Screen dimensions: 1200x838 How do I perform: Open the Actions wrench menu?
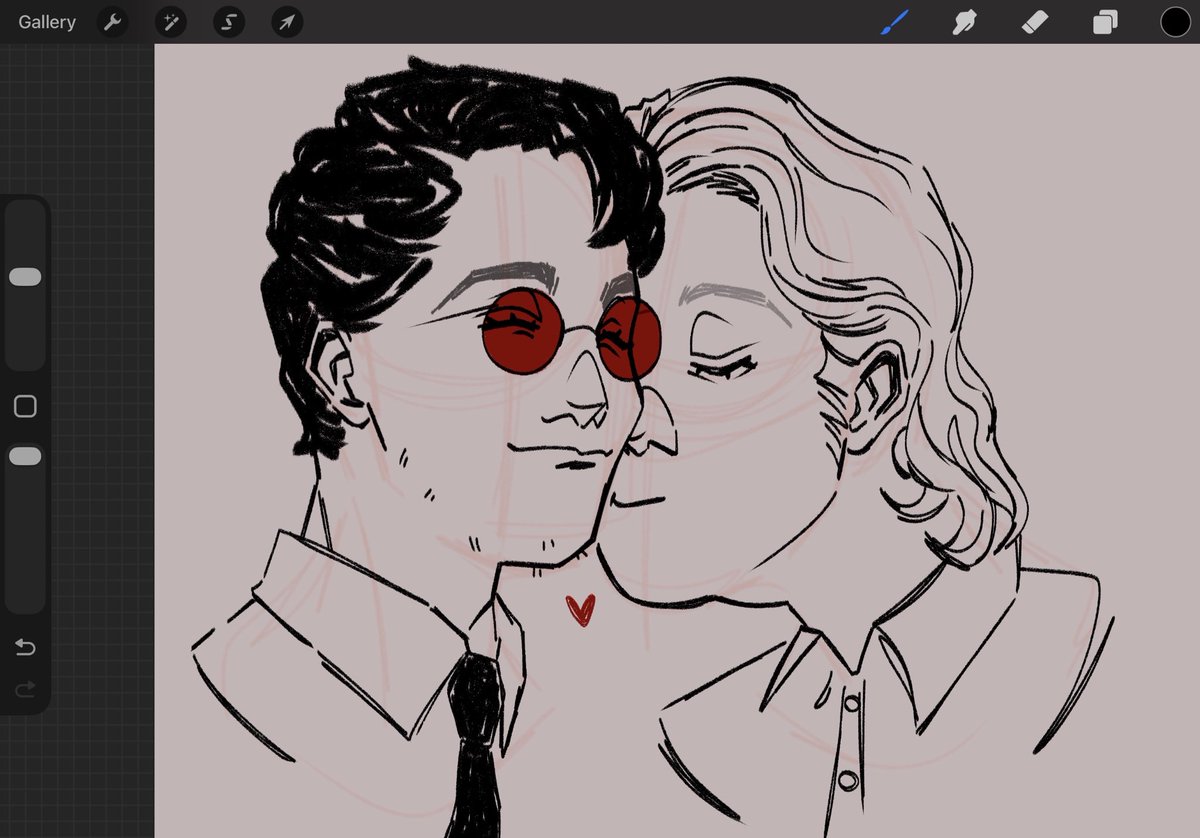tap(113, 22)
